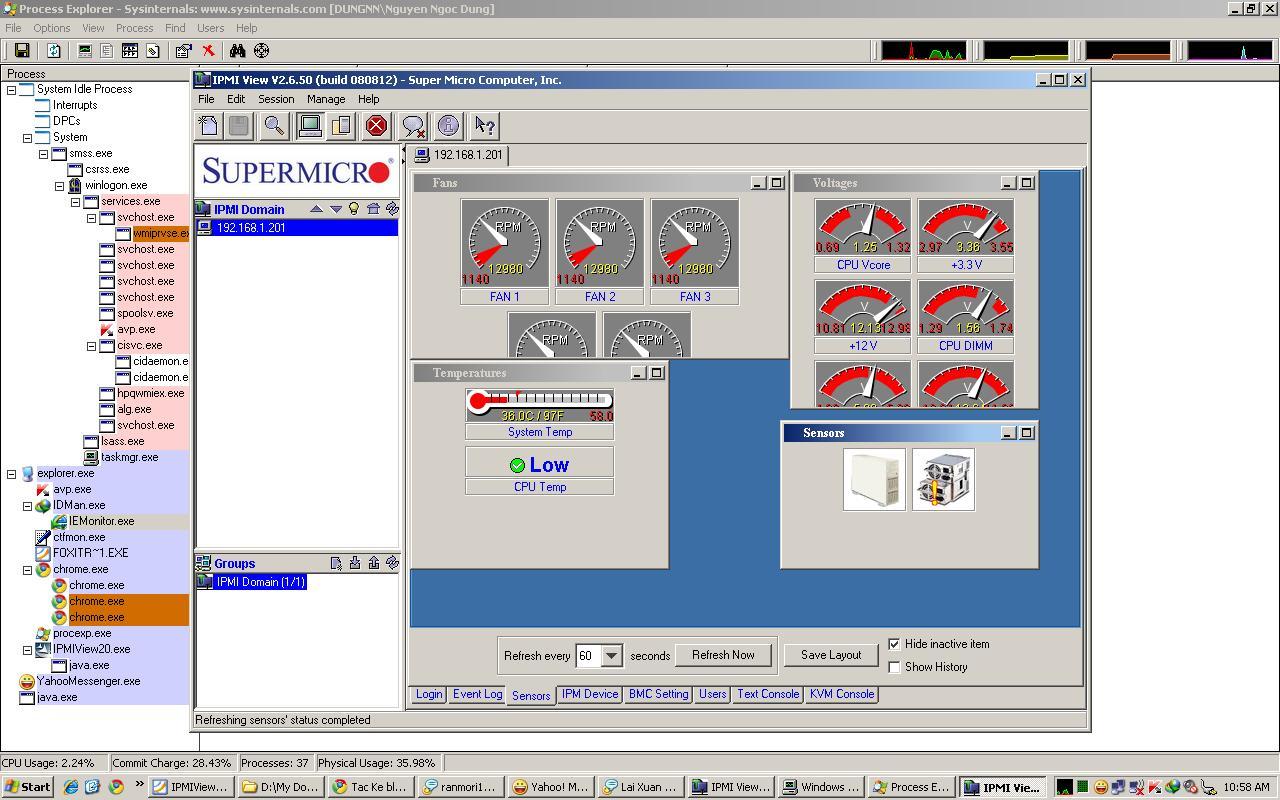Image resolution: width=1280 pixels, height=800 pixels.
Task: Collapse the winlogon.exe tree node
Action: (x=60, y=185)
